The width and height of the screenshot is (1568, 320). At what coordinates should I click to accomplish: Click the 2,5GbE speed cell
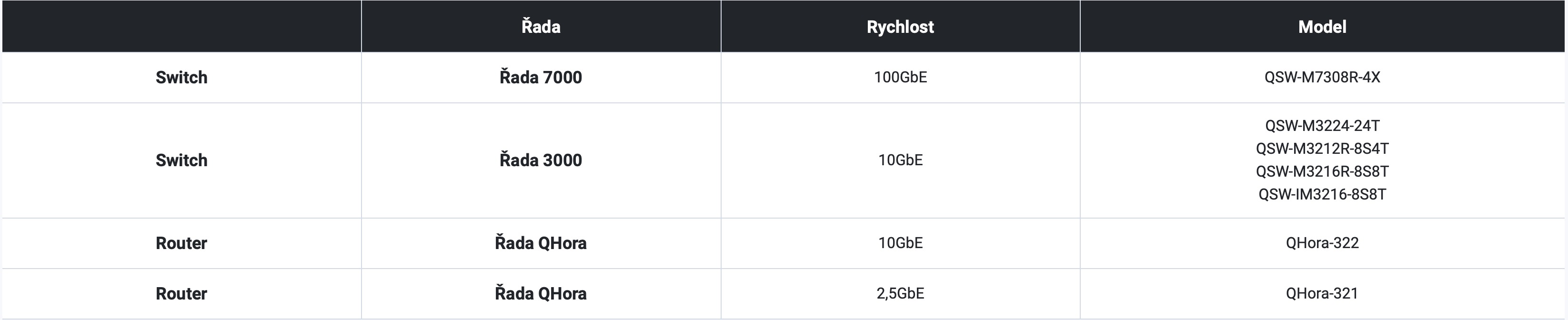point(900,293)
